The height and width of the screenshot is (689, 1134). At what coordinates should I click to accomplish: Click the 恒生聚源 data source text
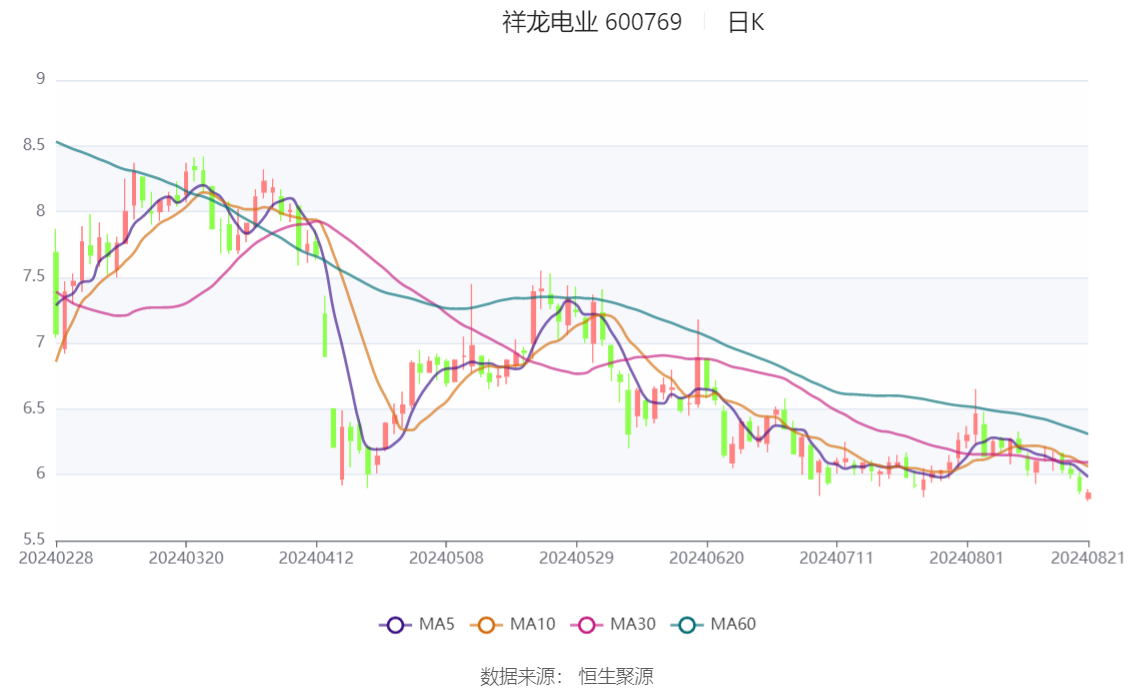(x=616, y=677)
